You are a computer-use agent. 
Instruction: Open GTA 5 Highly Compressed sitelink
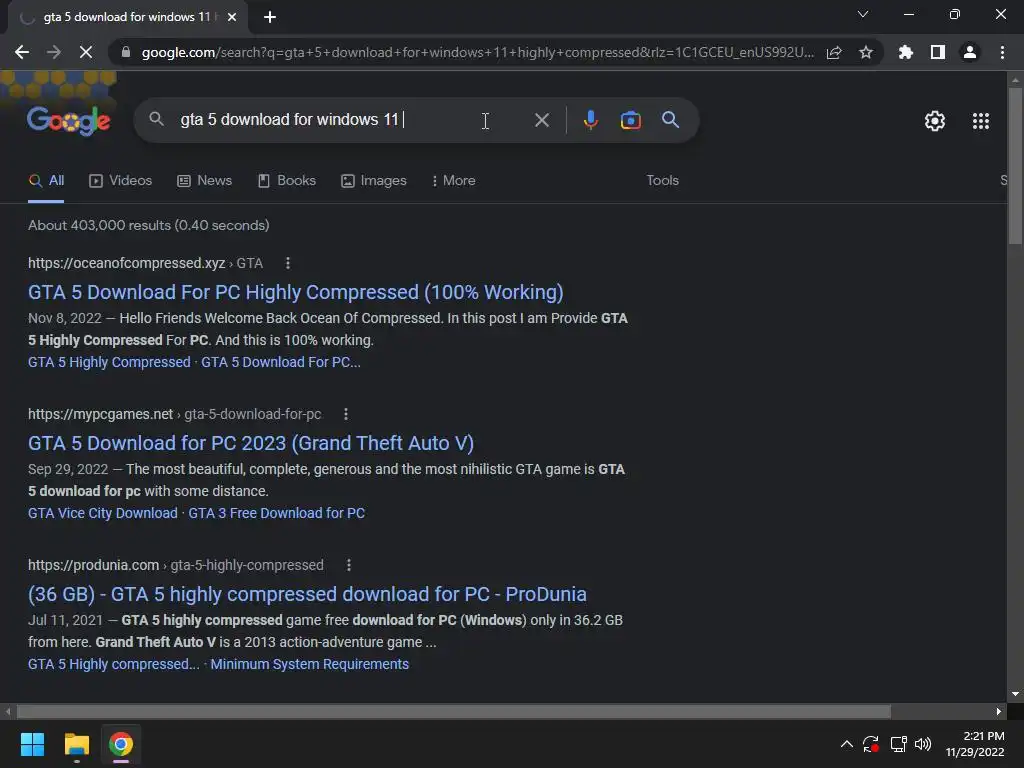[109, 362]
